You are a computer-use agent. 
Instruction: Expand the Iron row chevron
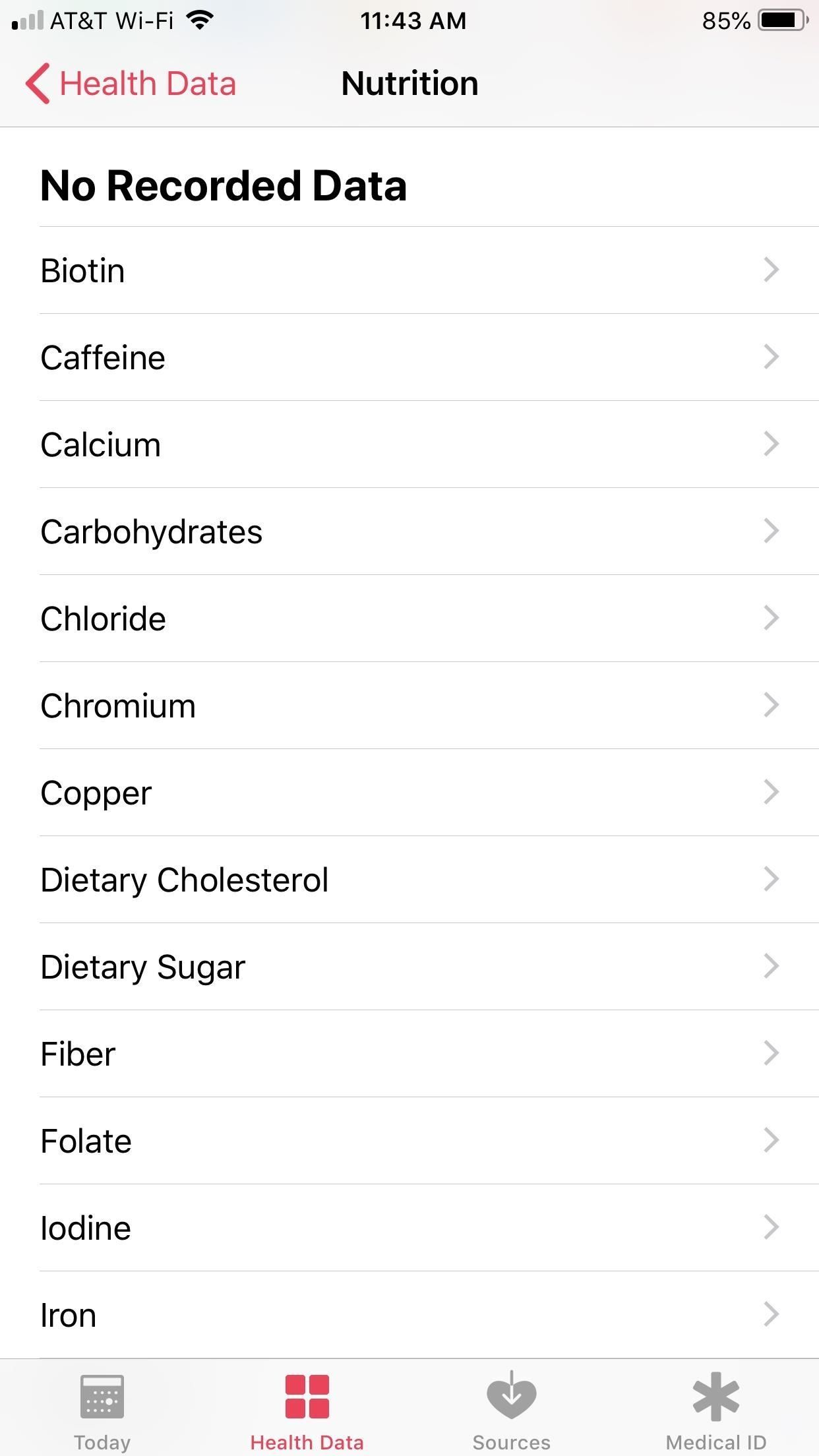click(x=771, y=1314)
